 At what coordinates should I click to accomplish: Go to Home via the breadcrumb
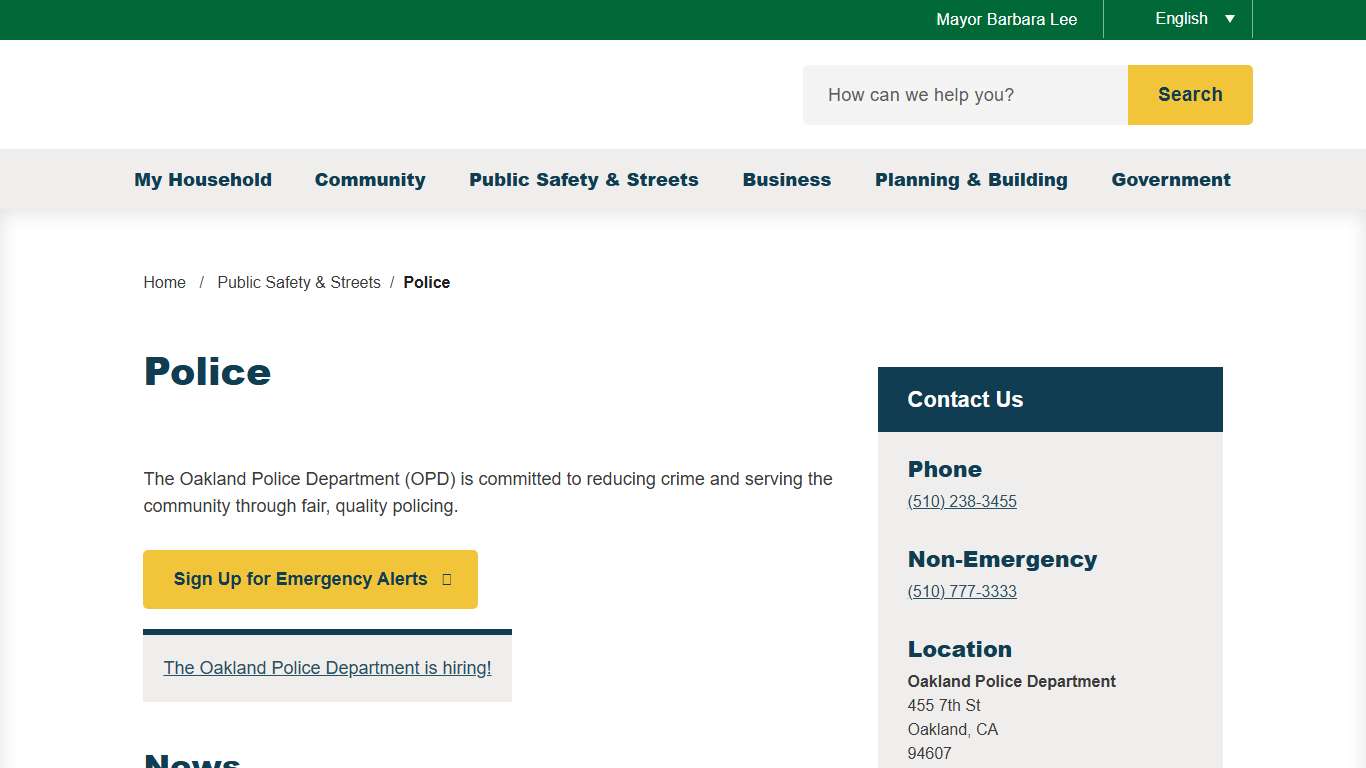165,283
